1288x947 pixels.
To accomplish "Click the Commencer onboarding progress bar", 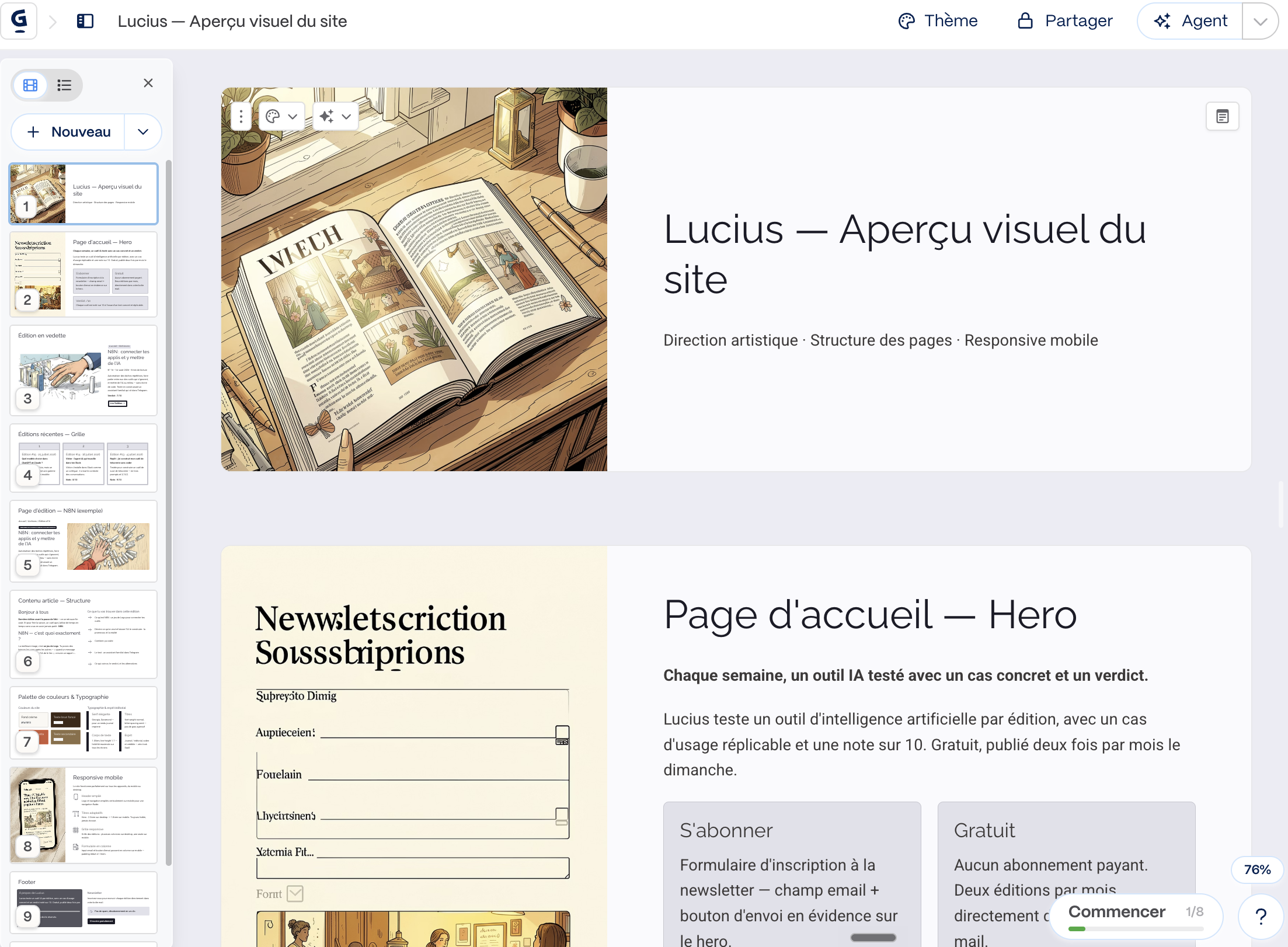I will click(x=1135, y=929).
